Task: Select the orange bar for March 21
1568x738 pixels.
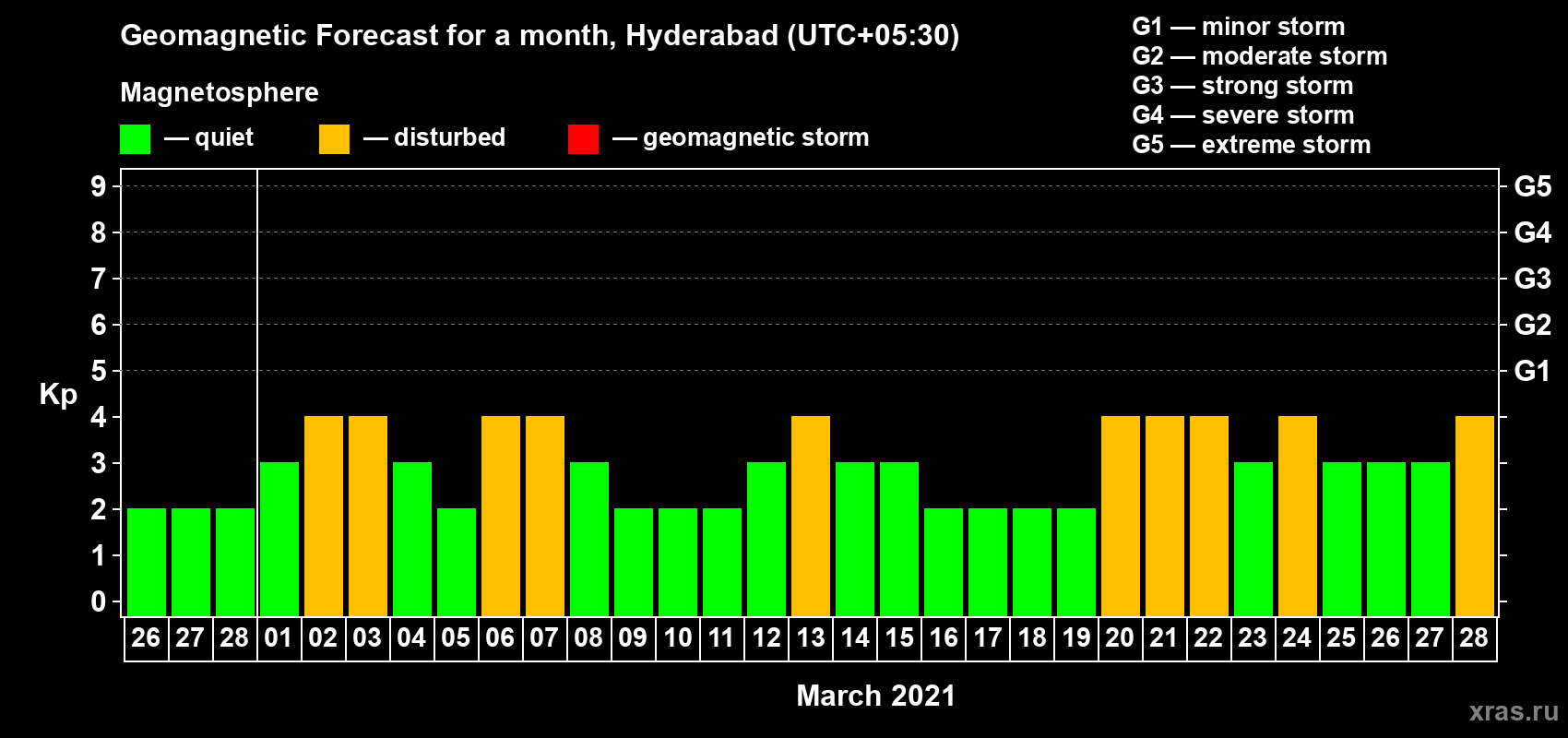Action: [1165, 516]
